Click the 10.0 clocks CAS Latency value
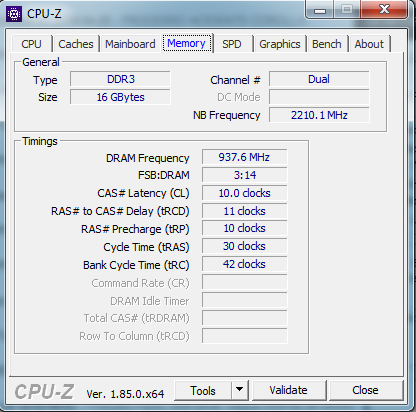 [x=244, y=193]
